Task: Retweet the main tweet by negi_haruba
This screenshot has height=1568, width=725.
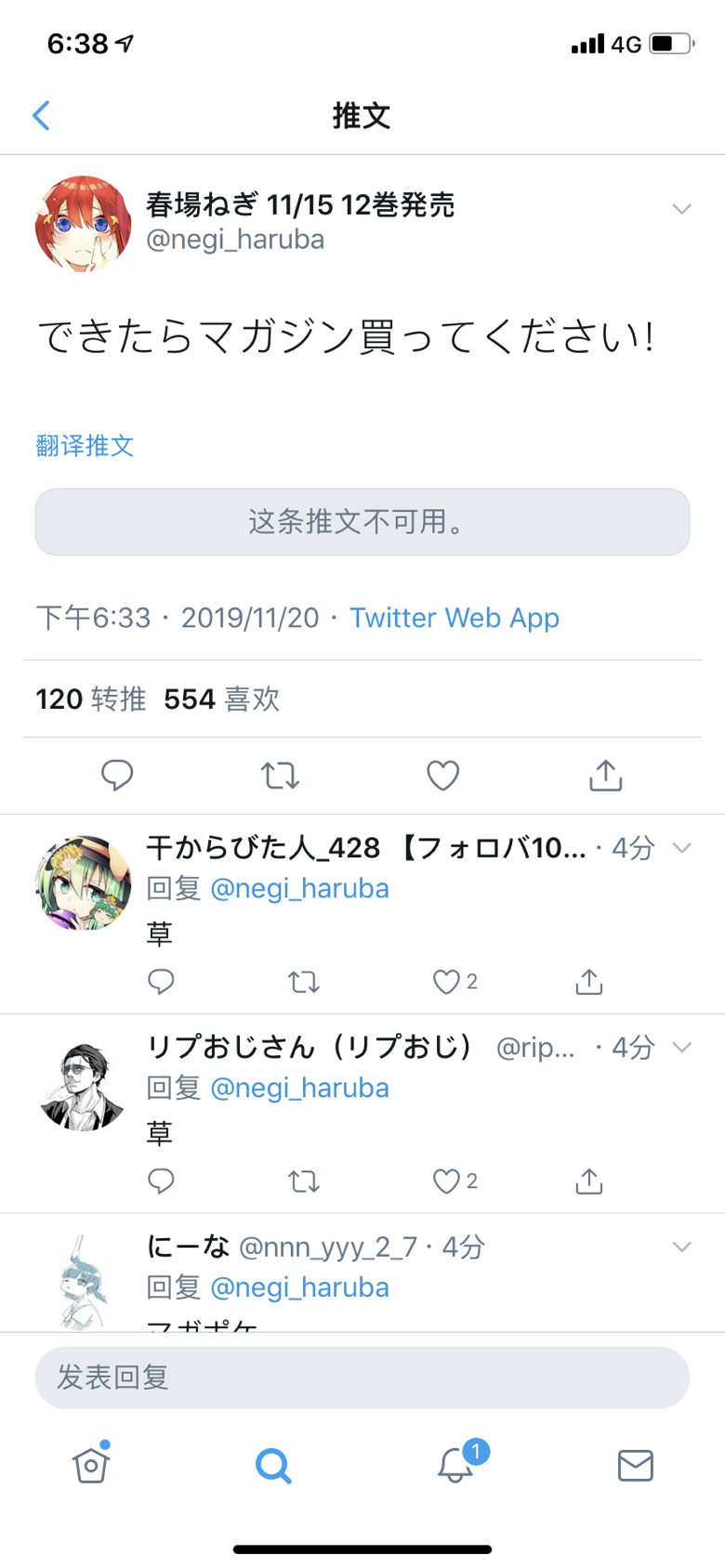Action: 280,775
